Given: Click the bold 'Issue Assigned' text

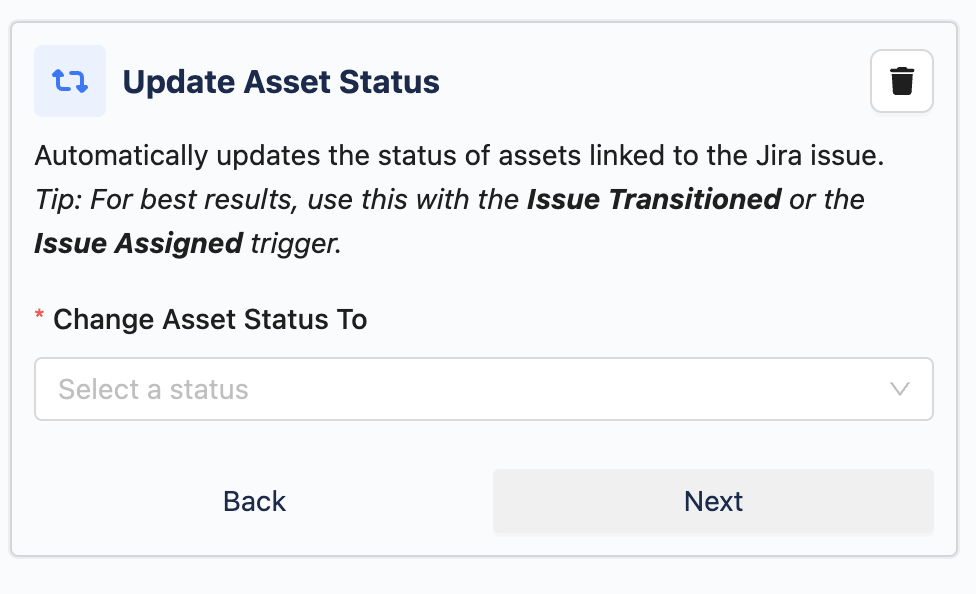Looking at the screenshot, I should [138, 243].
